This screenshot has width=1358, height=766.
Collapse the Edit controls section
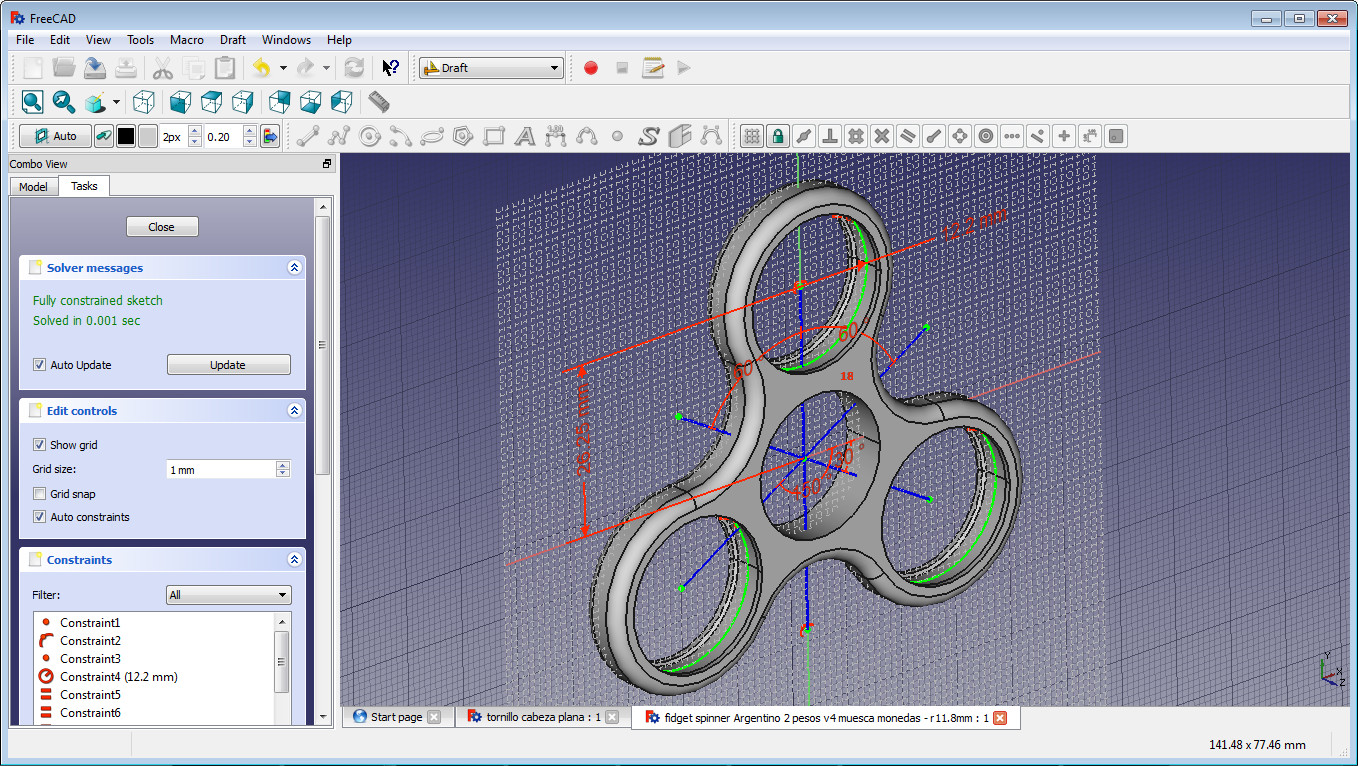tap(294, 411)
